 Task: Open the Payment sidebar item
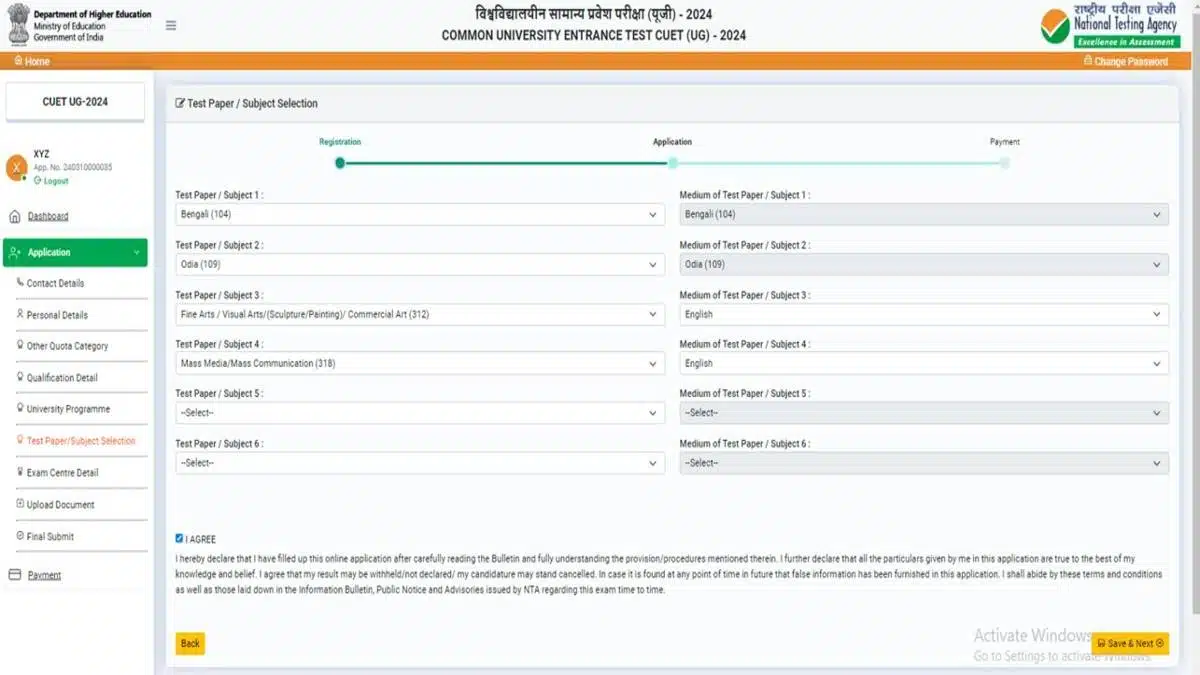44,575
